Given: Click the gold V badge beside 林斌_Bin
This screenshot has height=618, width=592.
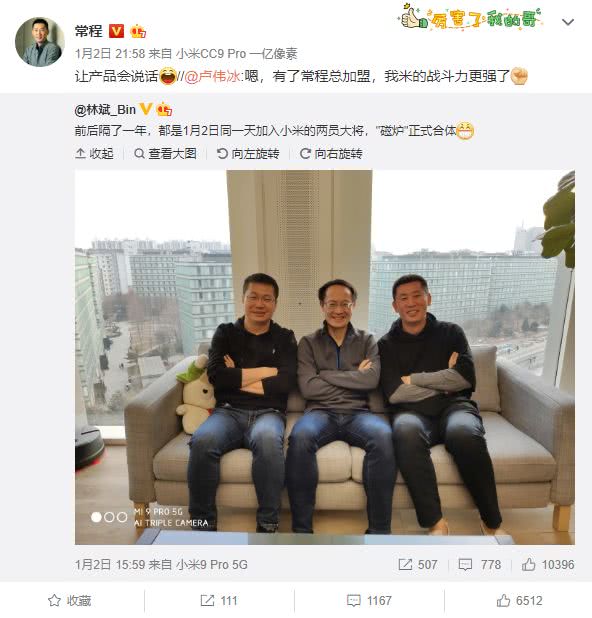Looking at the screenshot, I should click(146, 109).
